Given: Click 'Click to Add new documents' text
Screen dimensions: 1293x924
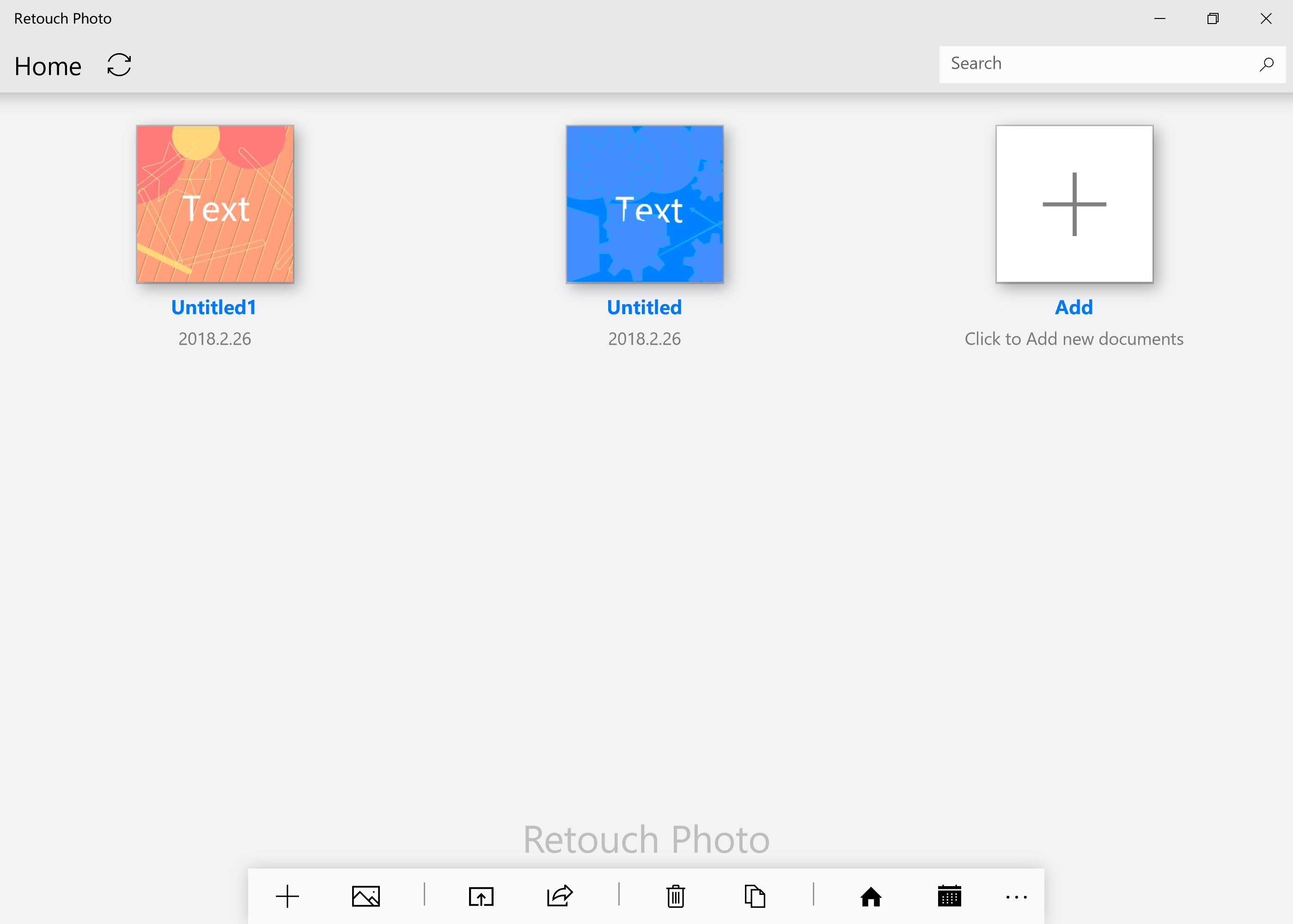Looking at the screenshot, I should pyautogui.click(x=1074, y=339).
